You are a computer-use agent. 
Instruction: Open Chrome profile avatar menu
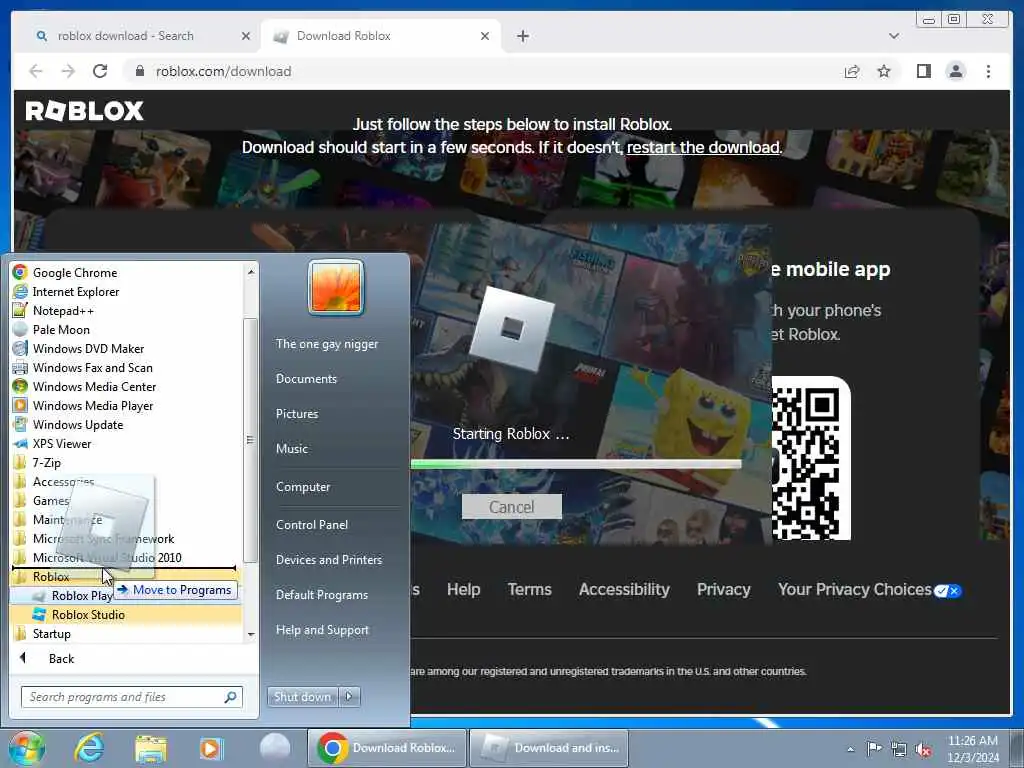point(955,71)
